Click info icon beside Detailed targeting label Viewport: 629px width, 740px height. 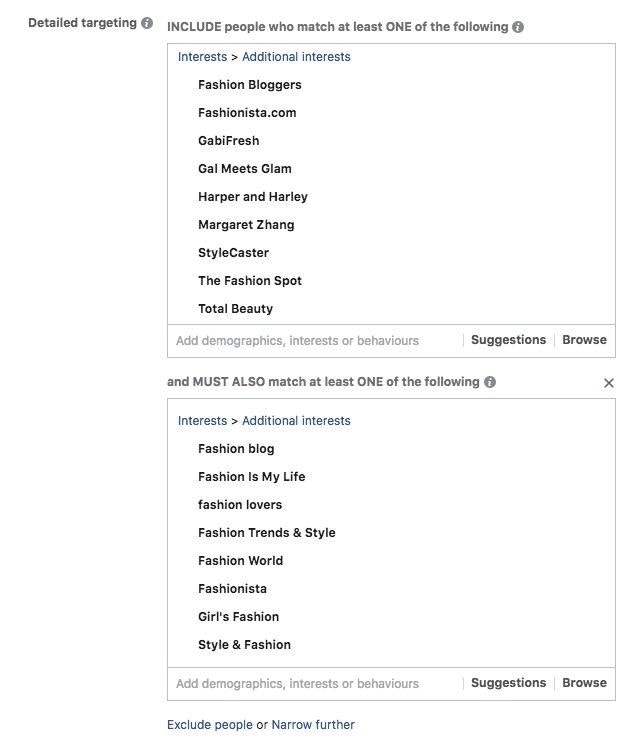tap(148, 22)
